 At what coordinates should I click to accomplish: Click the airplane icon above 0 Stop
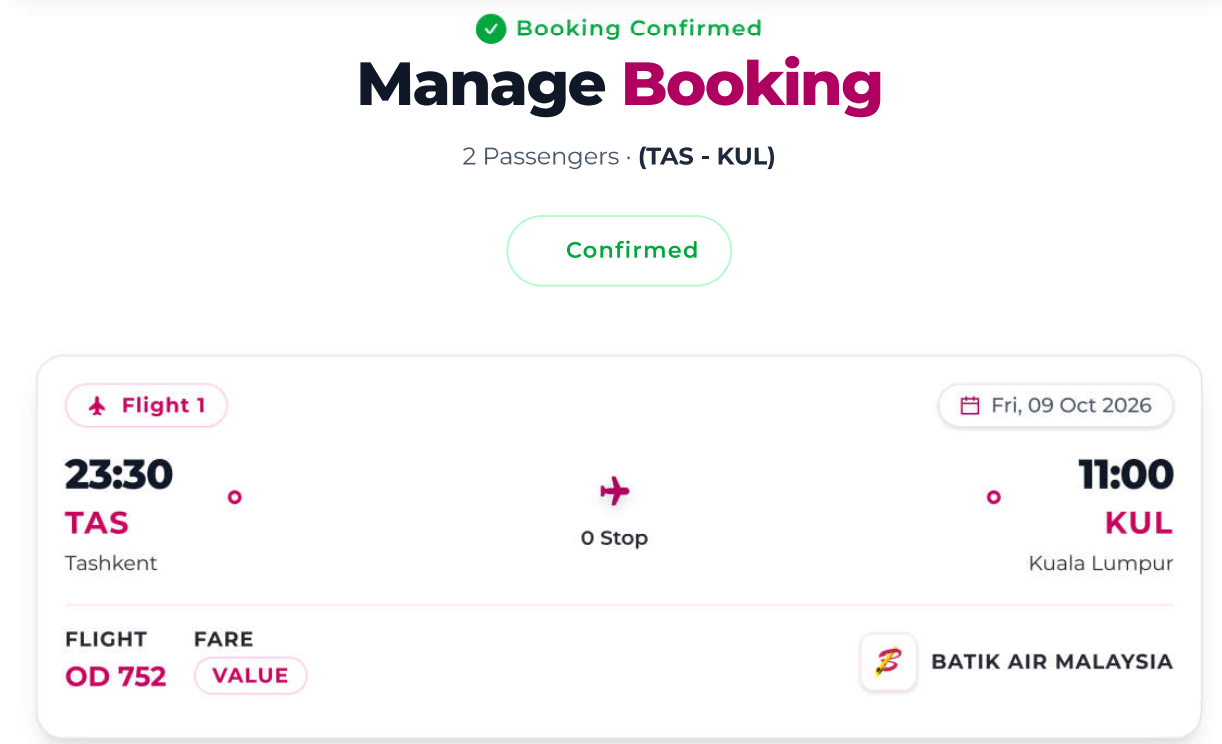(x=615, y=491)
